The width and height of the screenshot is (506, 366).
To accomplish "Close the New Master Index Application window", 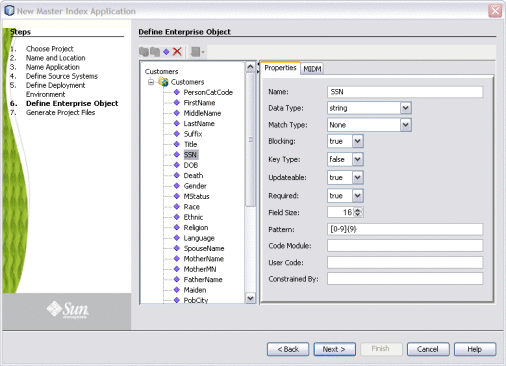I will [495, 11].
